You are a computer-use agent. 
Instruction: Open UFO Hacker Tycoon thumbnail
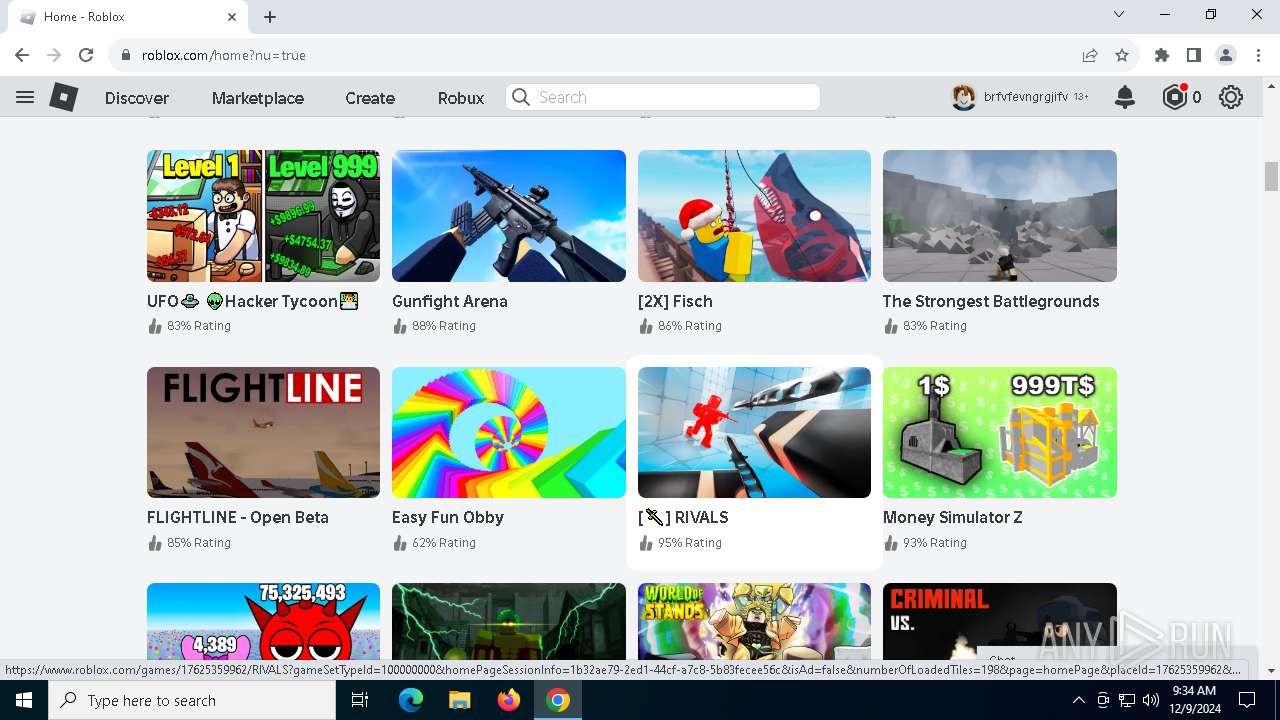(263, 216)
